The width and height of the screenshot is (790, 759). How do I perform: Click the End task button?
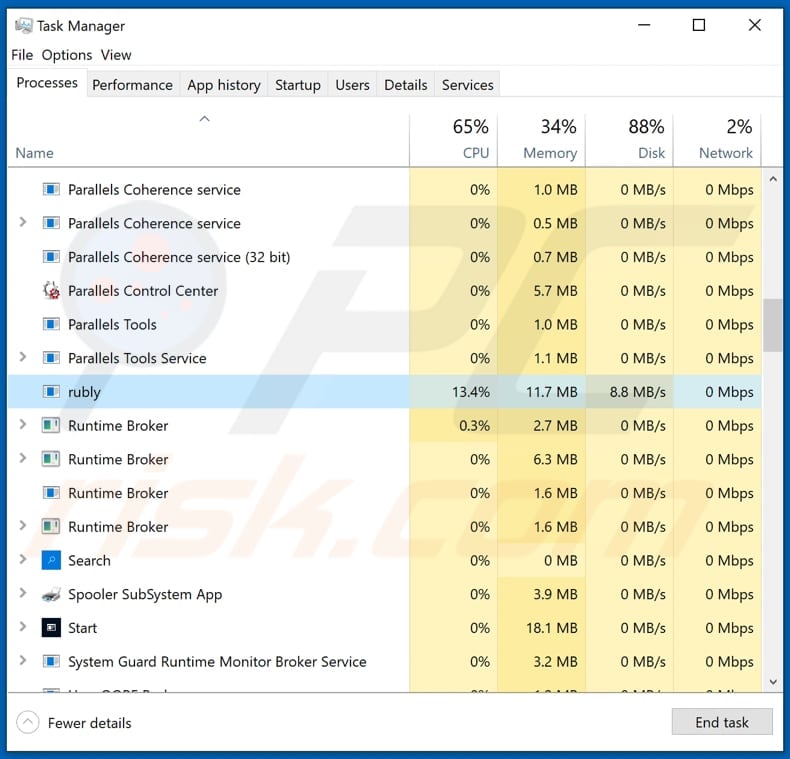coord(721,722)
